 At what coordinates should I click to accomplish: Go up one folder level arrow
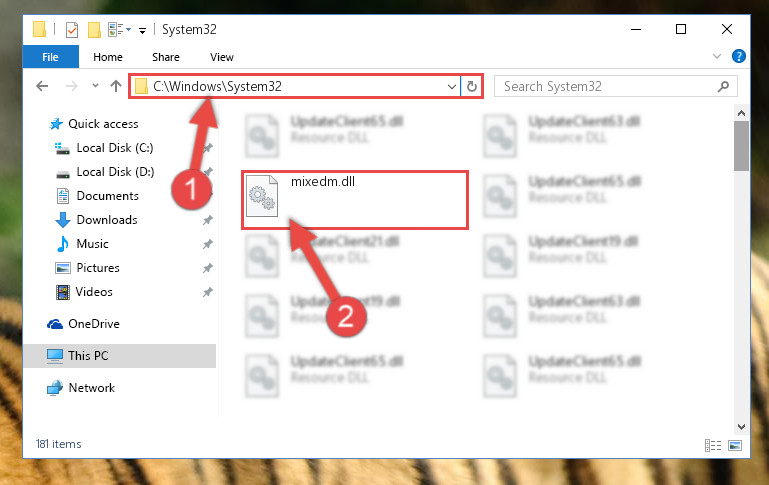point(116,86)
